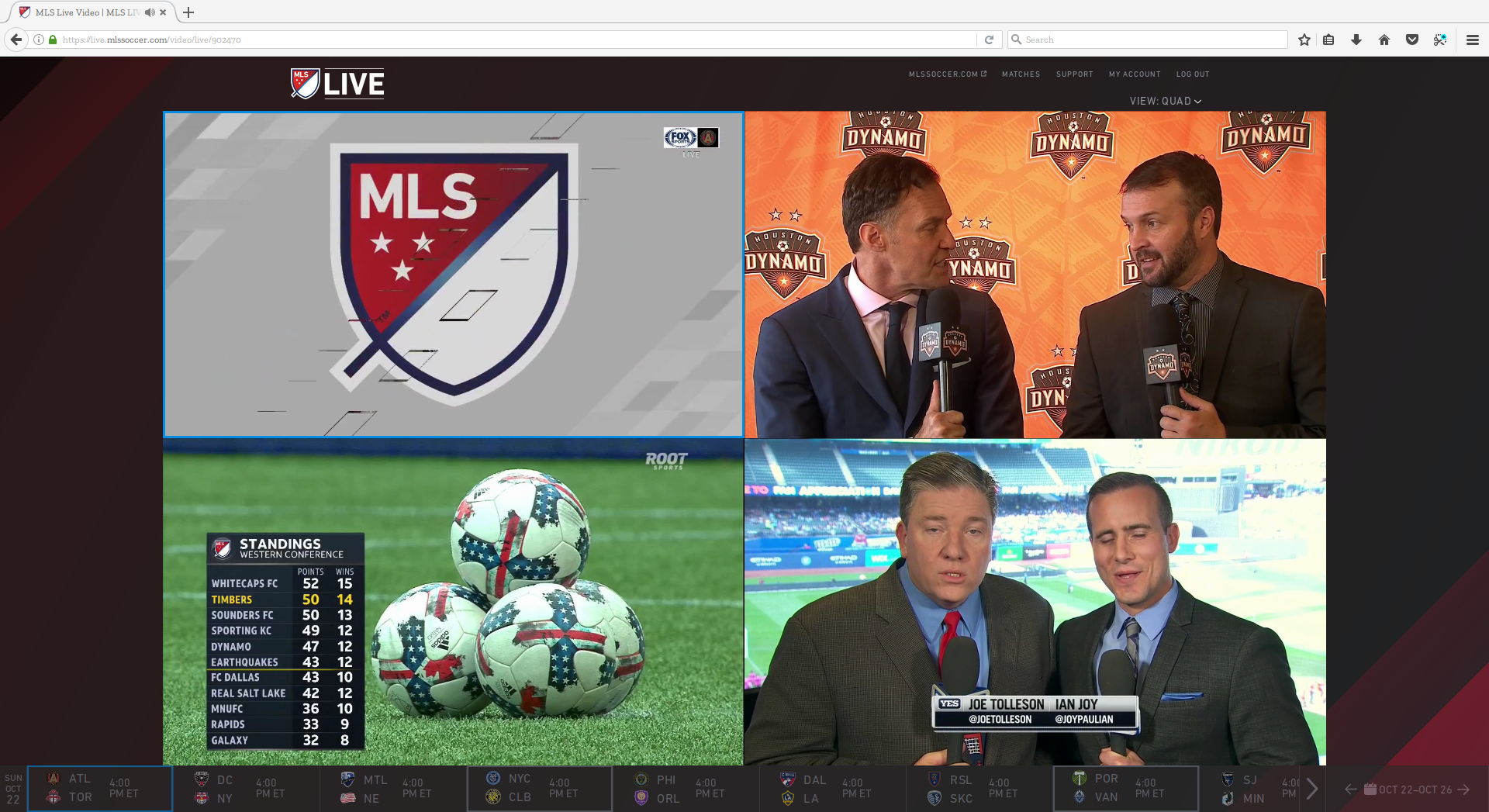Open the MY ACCOUNT menu item
1489x812 pixels.
click(x=1135, y=74)
